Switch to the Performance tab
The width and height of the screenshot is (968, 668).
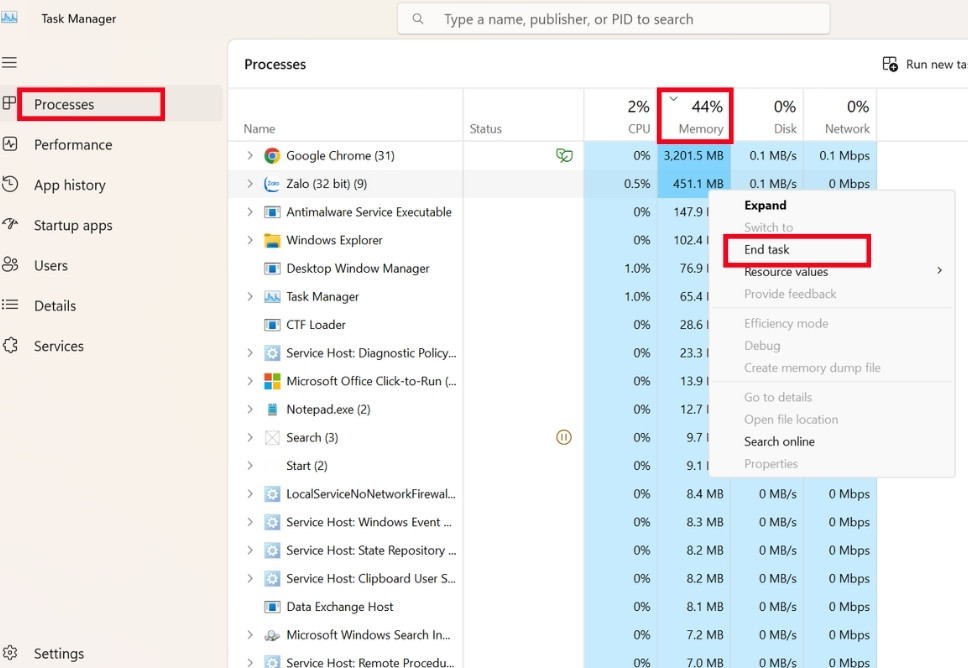[73, 145]
